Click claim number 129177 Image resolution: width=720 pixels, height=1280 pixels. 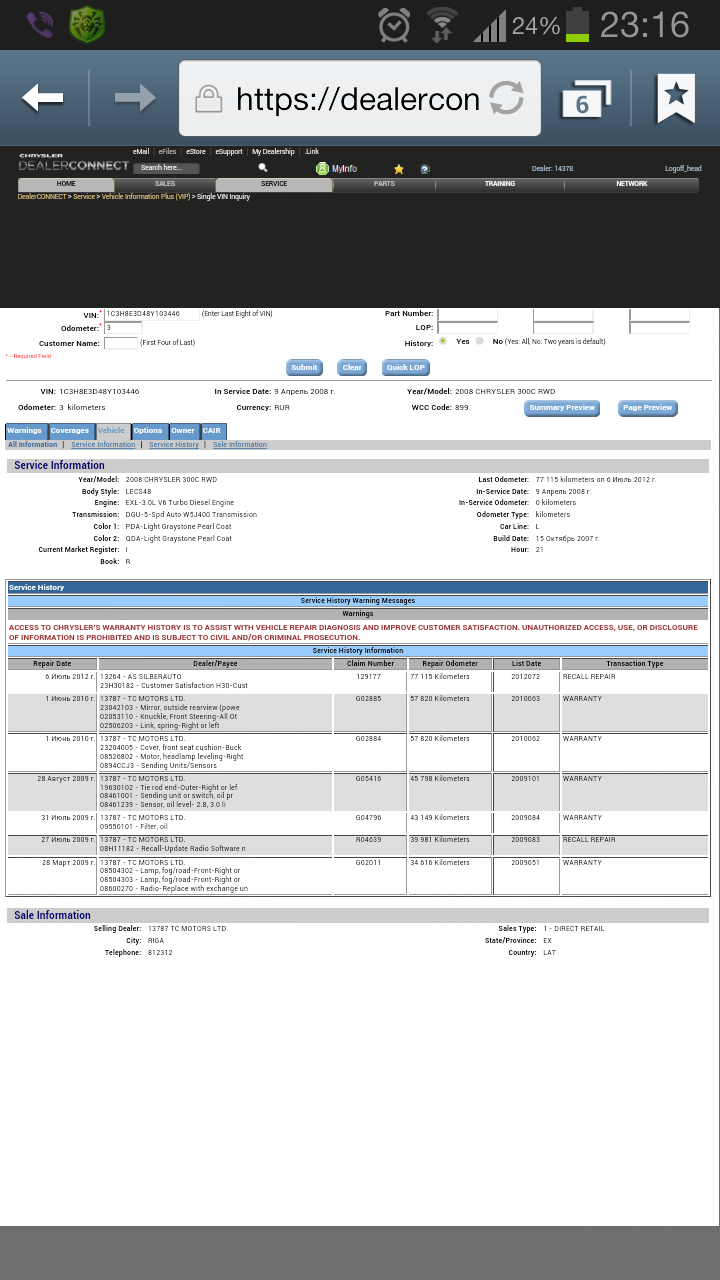369,677
